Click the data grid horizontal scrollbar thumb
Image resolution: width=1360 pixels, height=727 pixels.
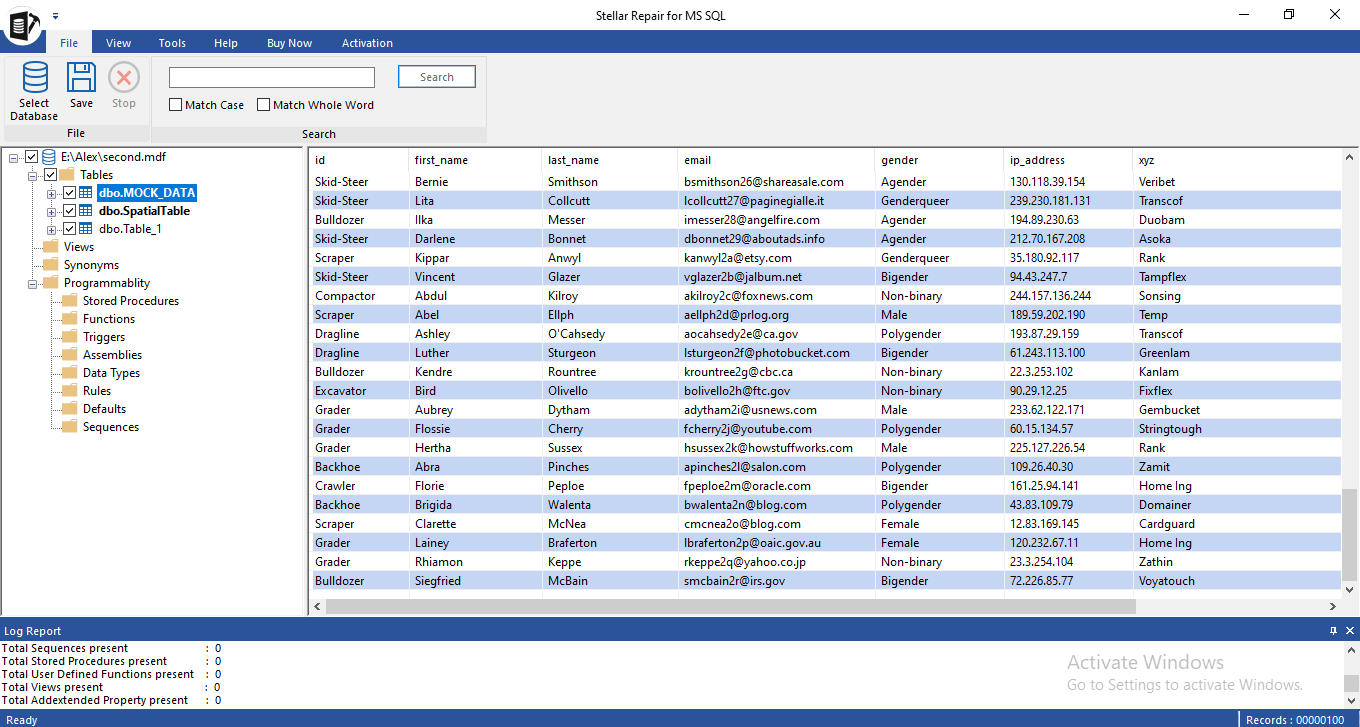point(731,606)
